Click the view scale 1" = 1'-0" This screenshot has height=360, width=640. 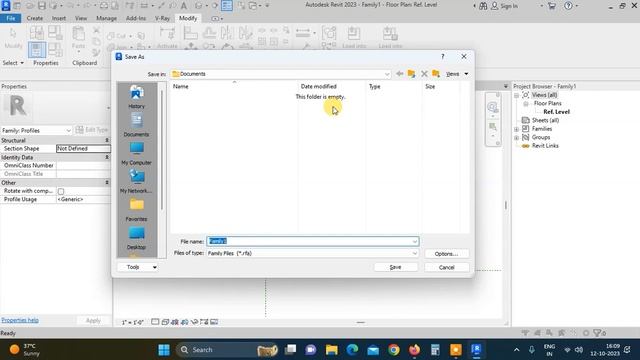[133, 322]
